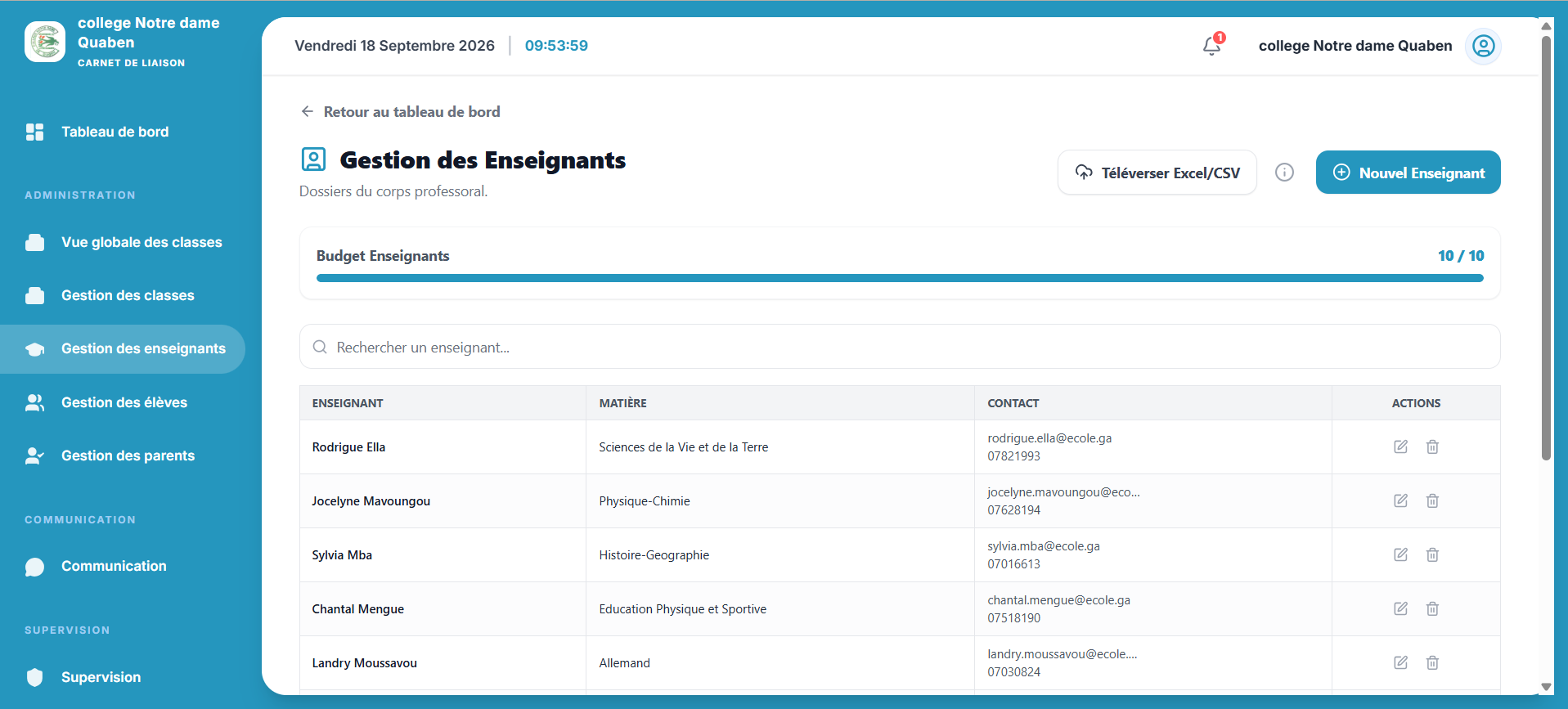The height and width of the screenshot is (709, 1568).
Task: Click the Gestion des Enseignants heading icon
Action: pos(313,159)
